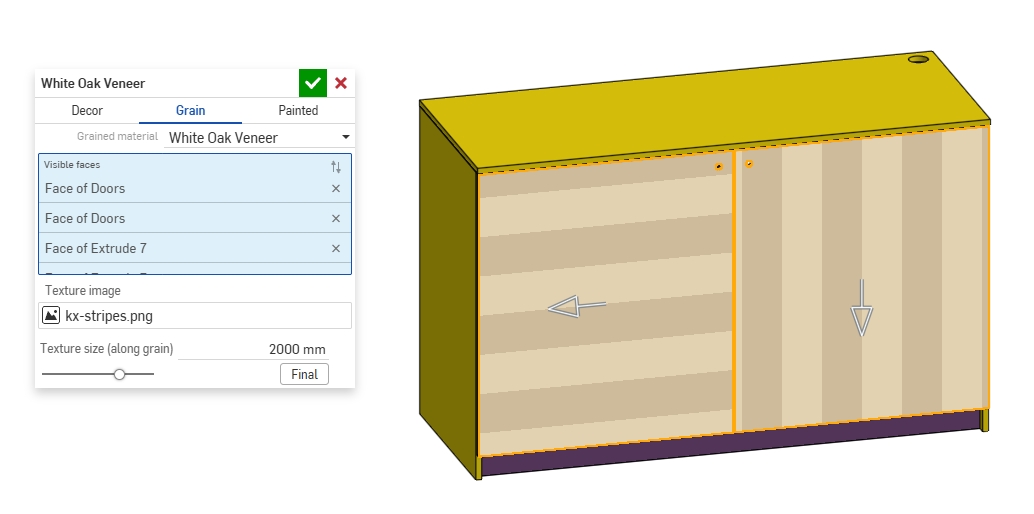The image size is (1034, 514).
Task: Click the reorder arrows in Visible faces
Action: [336, 166]
